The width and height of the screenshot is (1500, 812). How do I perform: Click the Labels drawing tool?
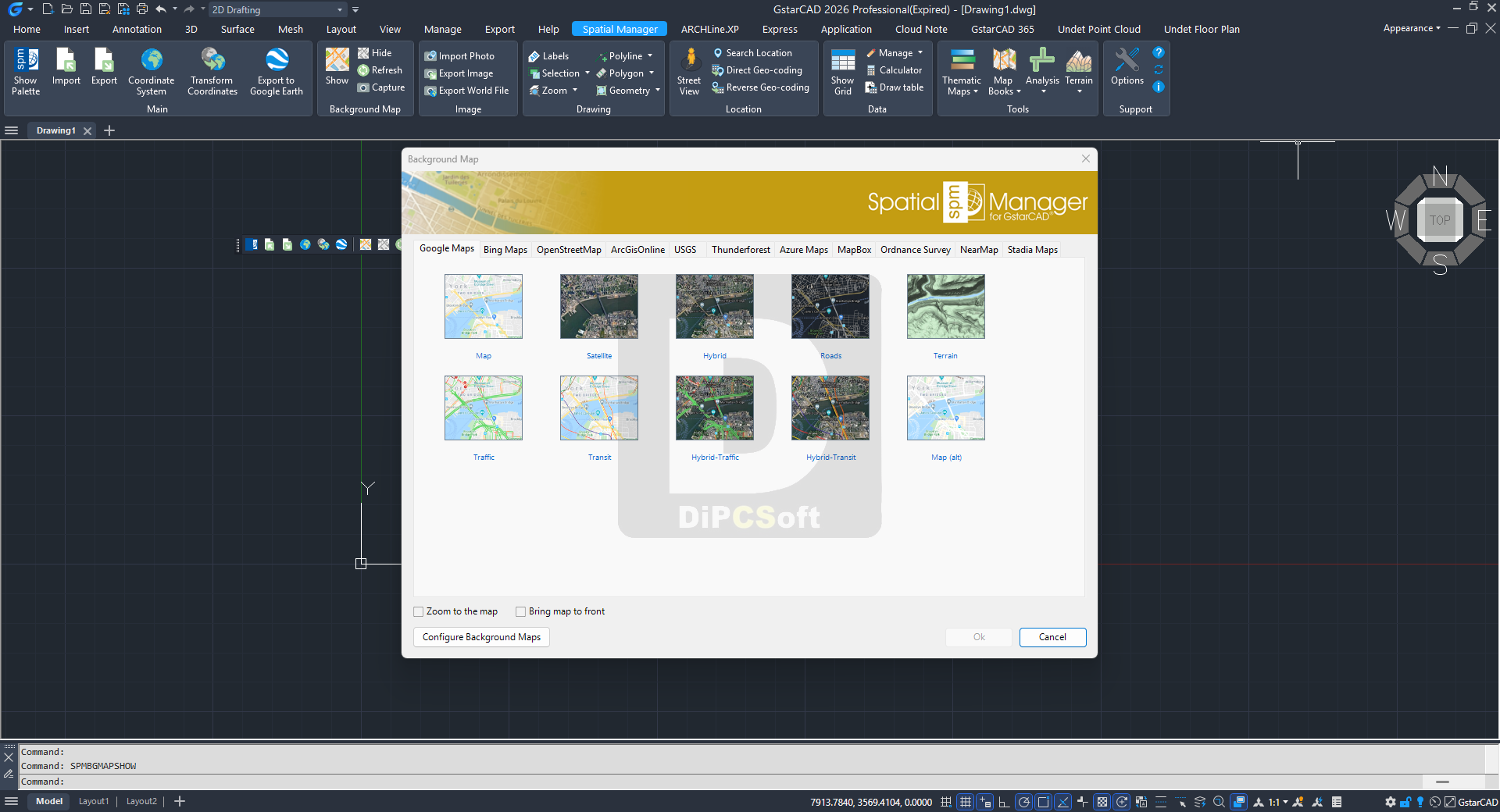click(x=548, y=56)
